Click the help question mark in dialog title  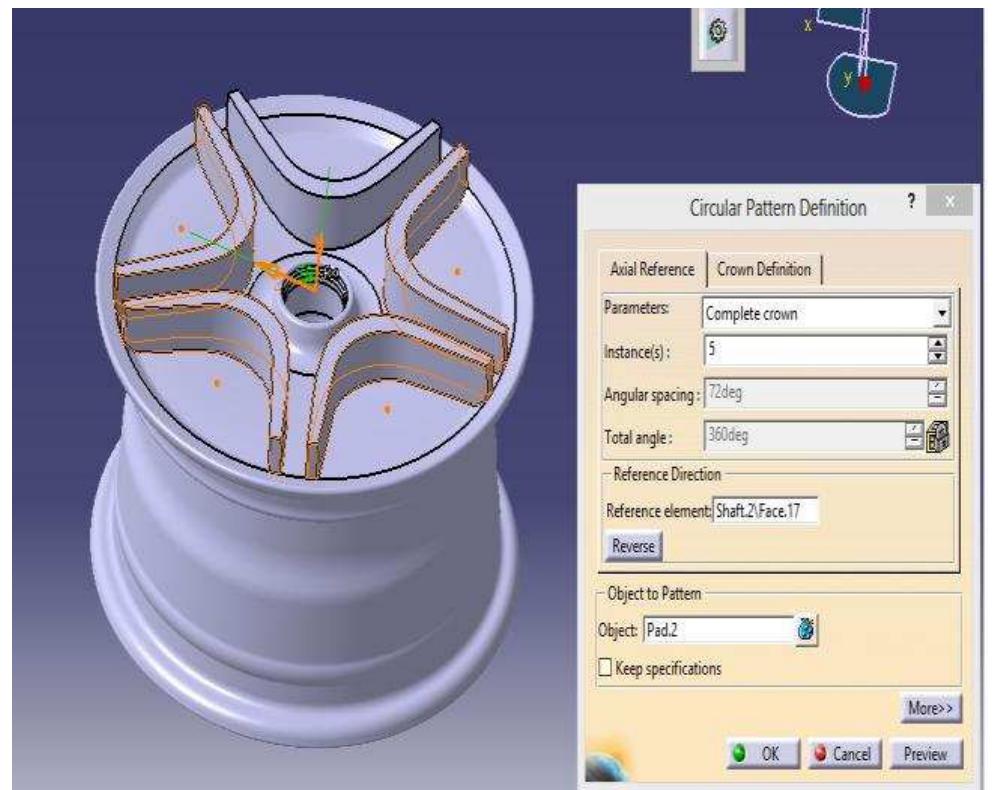[911, 206]
